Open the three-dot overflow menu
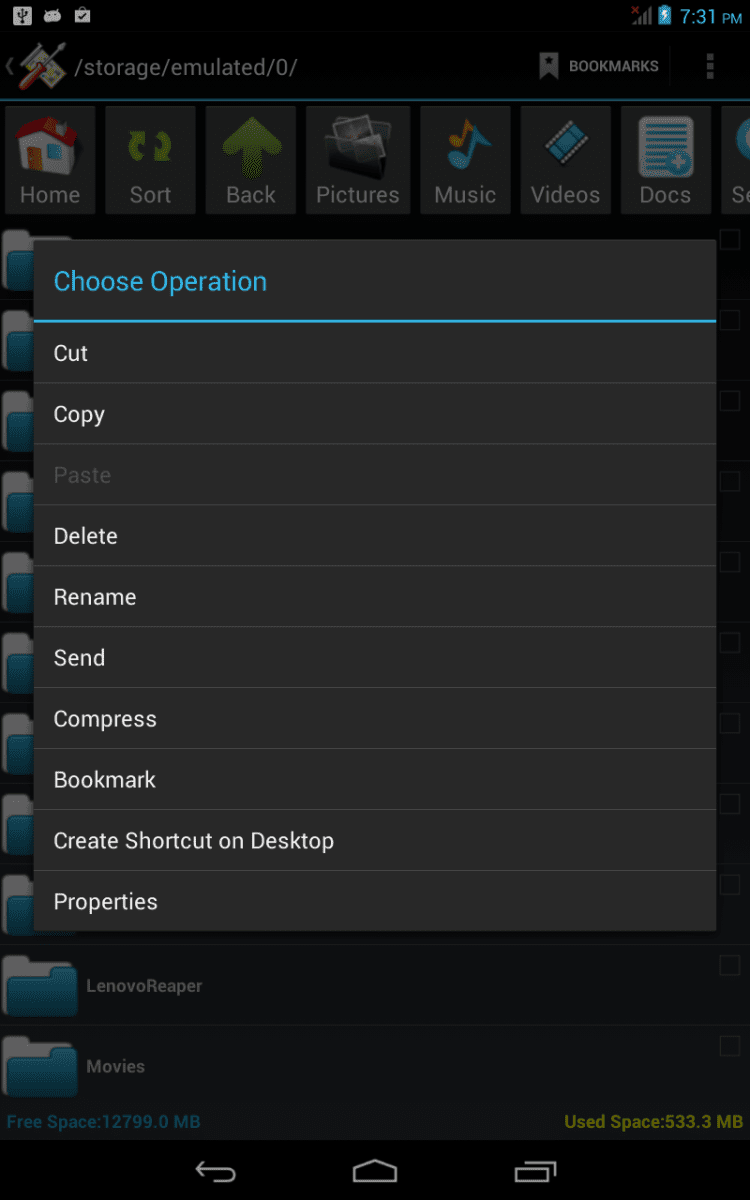 (x=710, y=66)
